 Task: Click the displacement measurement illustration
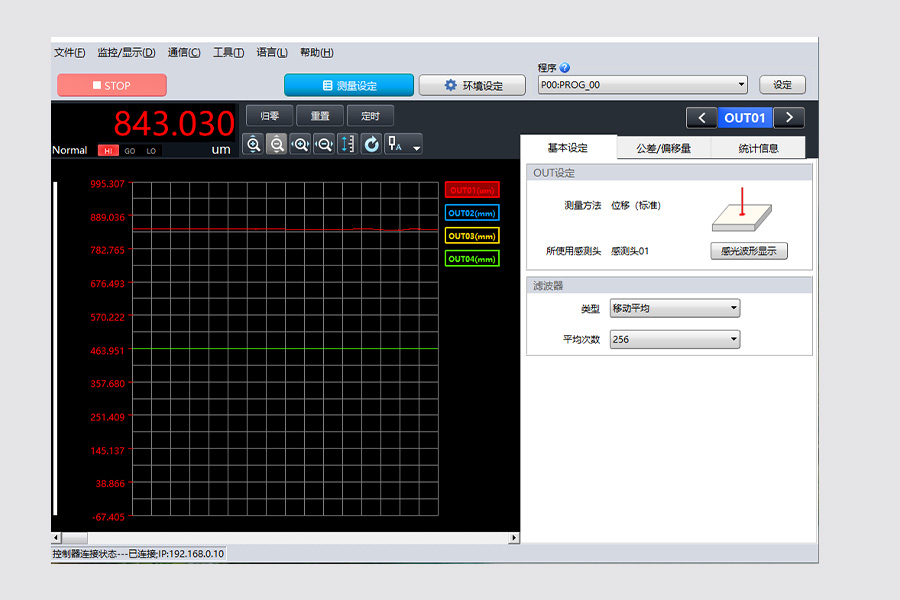click(x=742, y=210)
